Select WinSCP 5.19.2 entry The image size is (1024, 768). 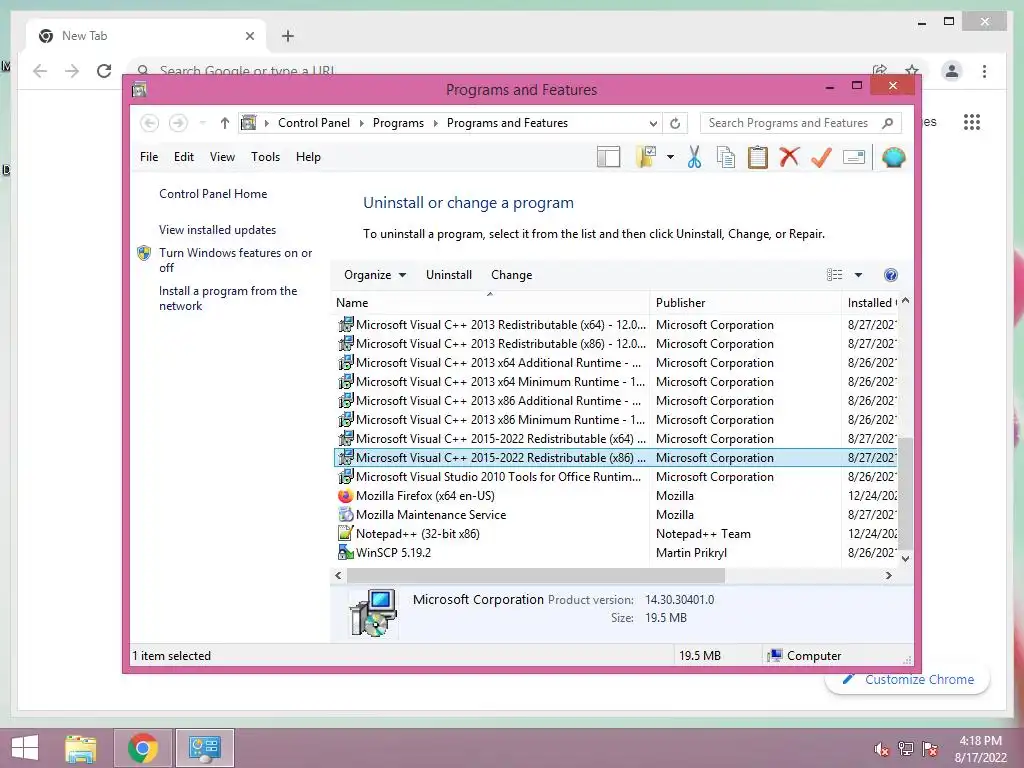tap(615, 552)
